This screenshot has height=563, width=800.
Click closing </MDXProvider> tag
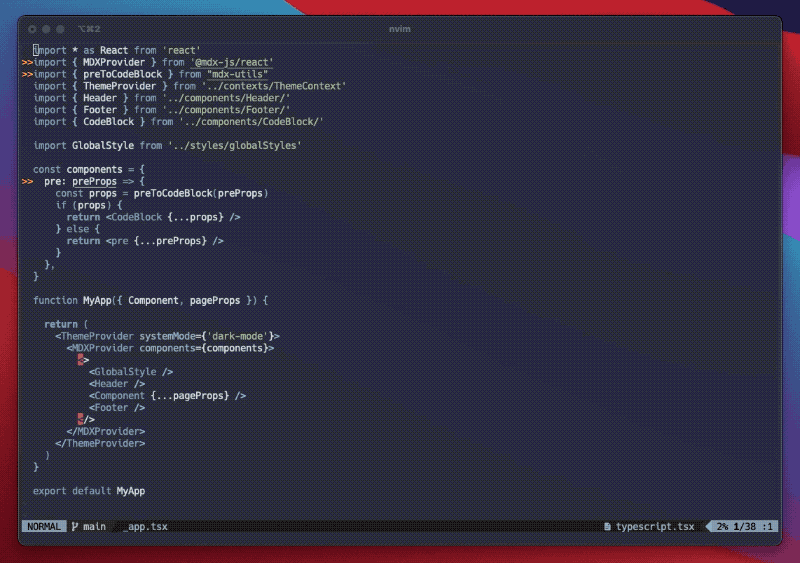[x=106, y=431]
